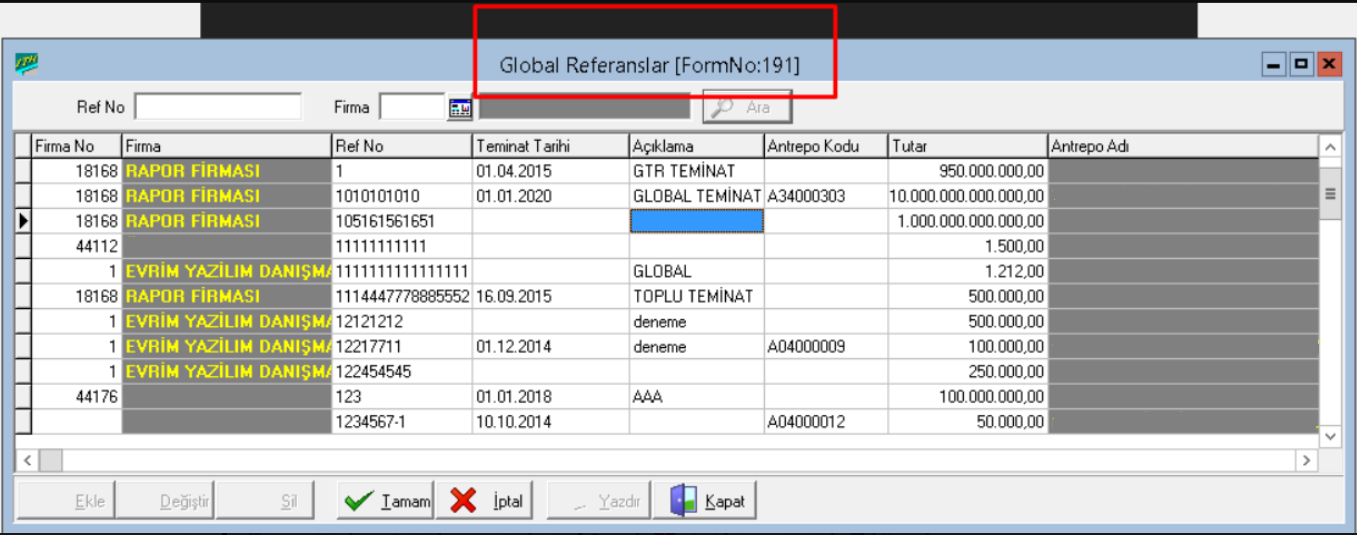Viewport: 1357px width, 535px height.
Task: Click the GLOBAL TEMİNAT description cell
Action: 697,196
